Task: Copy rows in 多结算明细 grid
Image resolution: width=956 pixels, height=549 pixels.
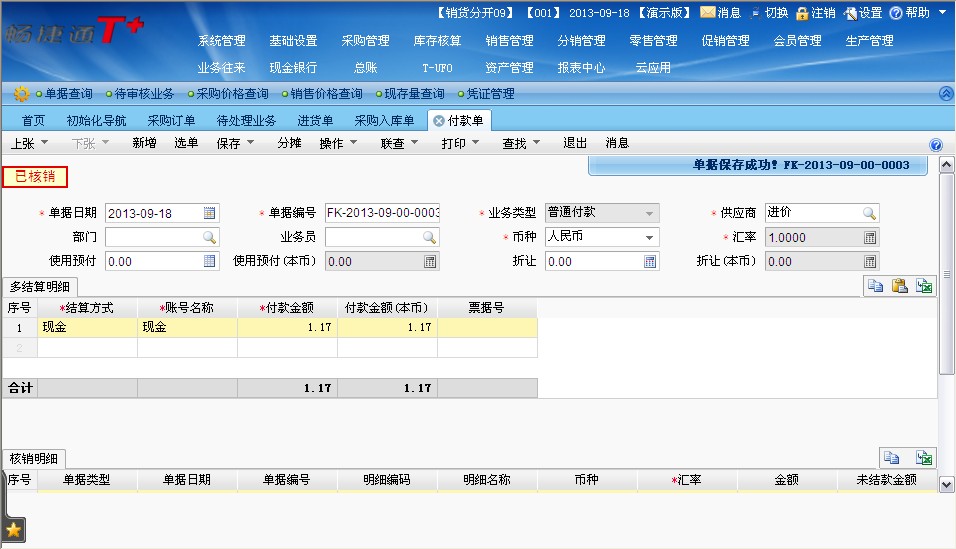Action: pyautogui.click(x=876, y=285)
